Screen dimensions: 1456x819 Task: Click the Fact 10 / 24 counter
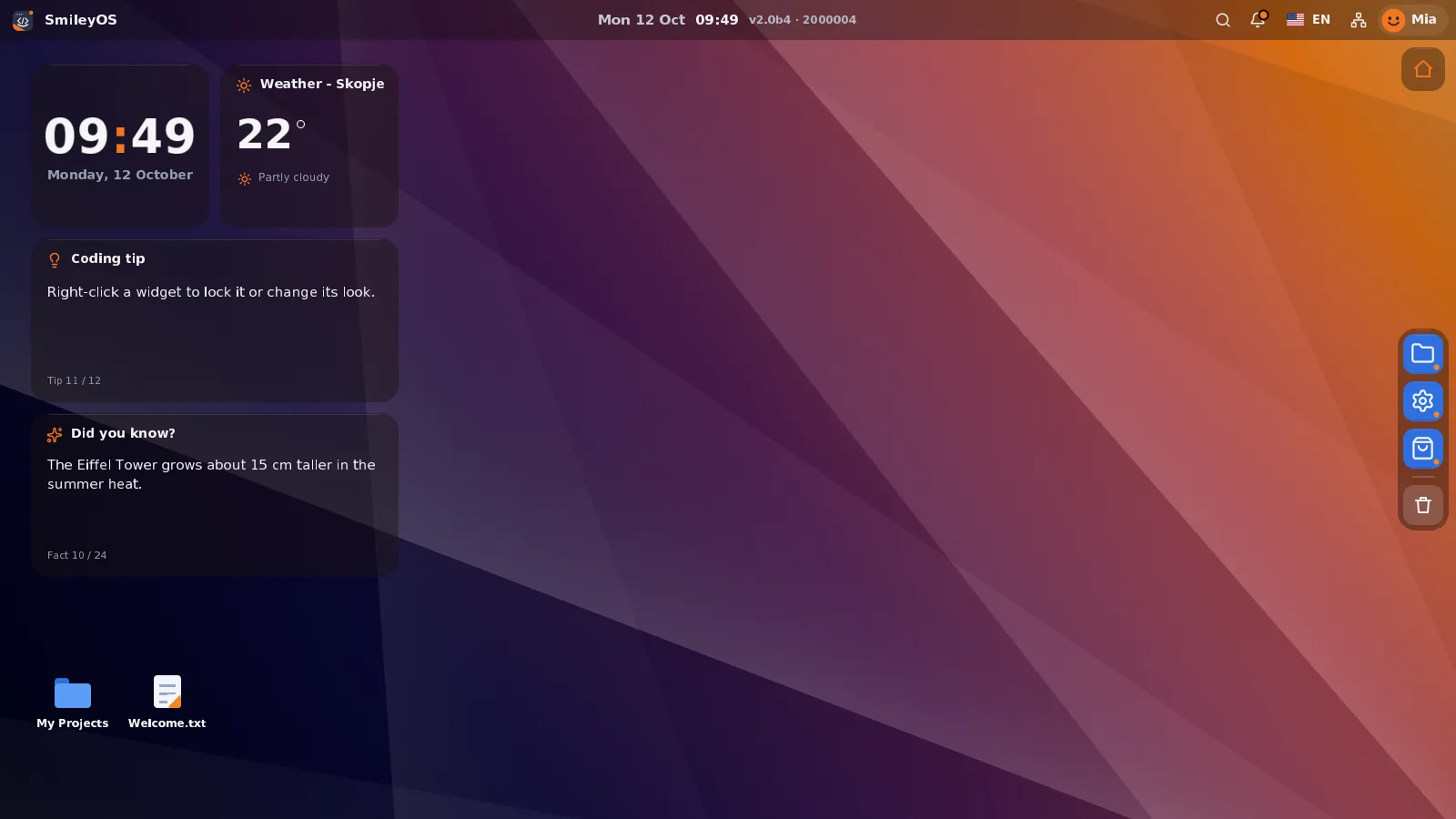(x=76, y=555)
